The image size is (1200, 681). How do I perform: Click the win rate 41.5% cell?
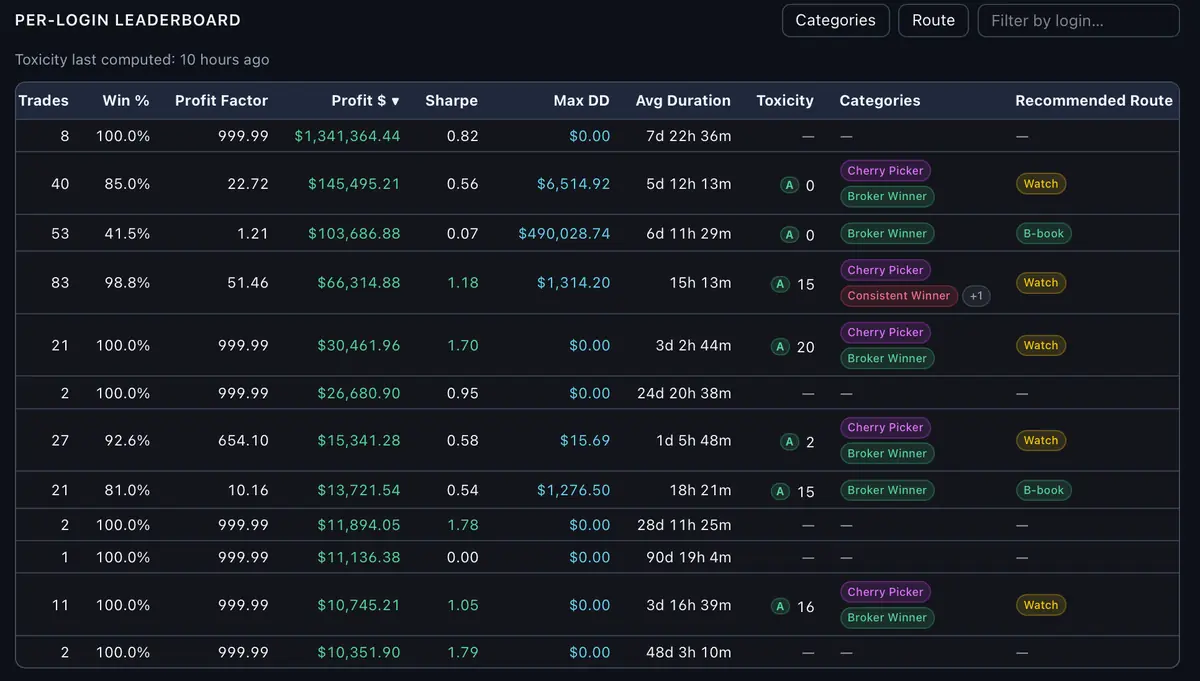(128, 233)
